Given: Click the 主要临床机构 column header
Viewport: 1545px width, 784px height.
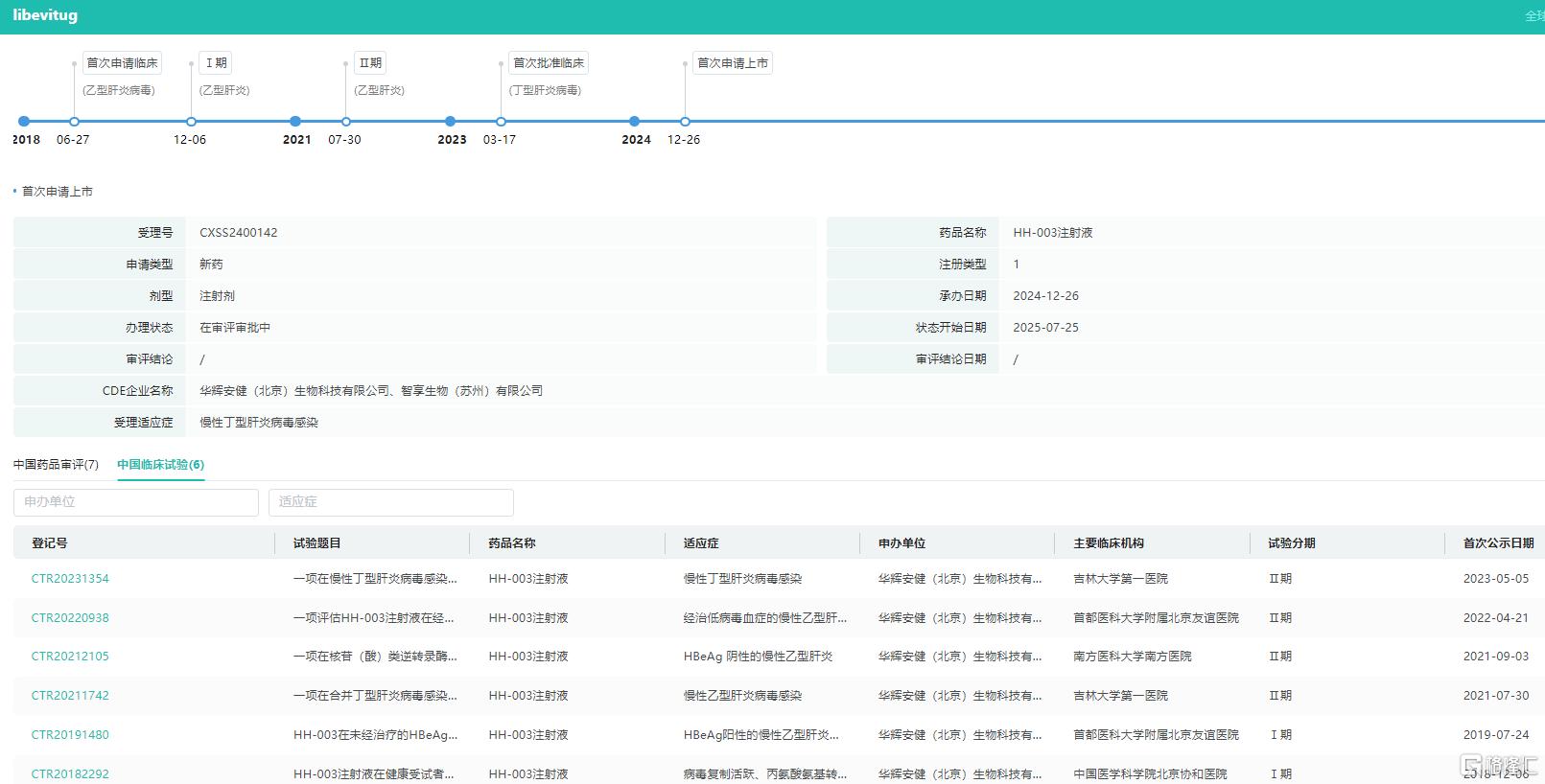Looking at the screenshot, I should [1109, 543].
